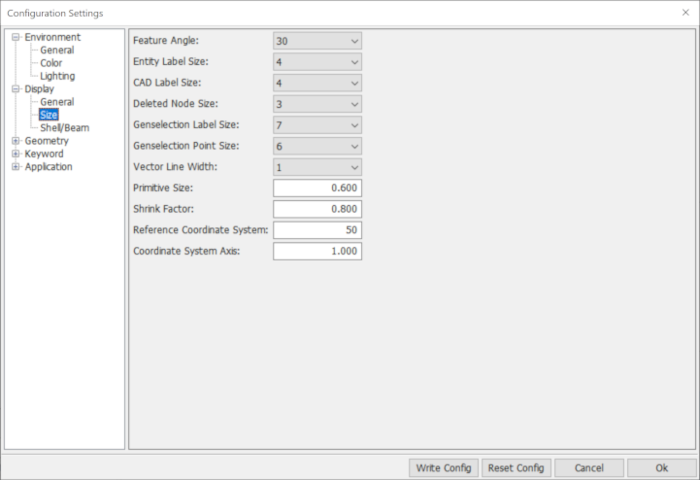Open the Vector Line Width dropdown
This screenshot has width=700, height=480.
(317, 167)
